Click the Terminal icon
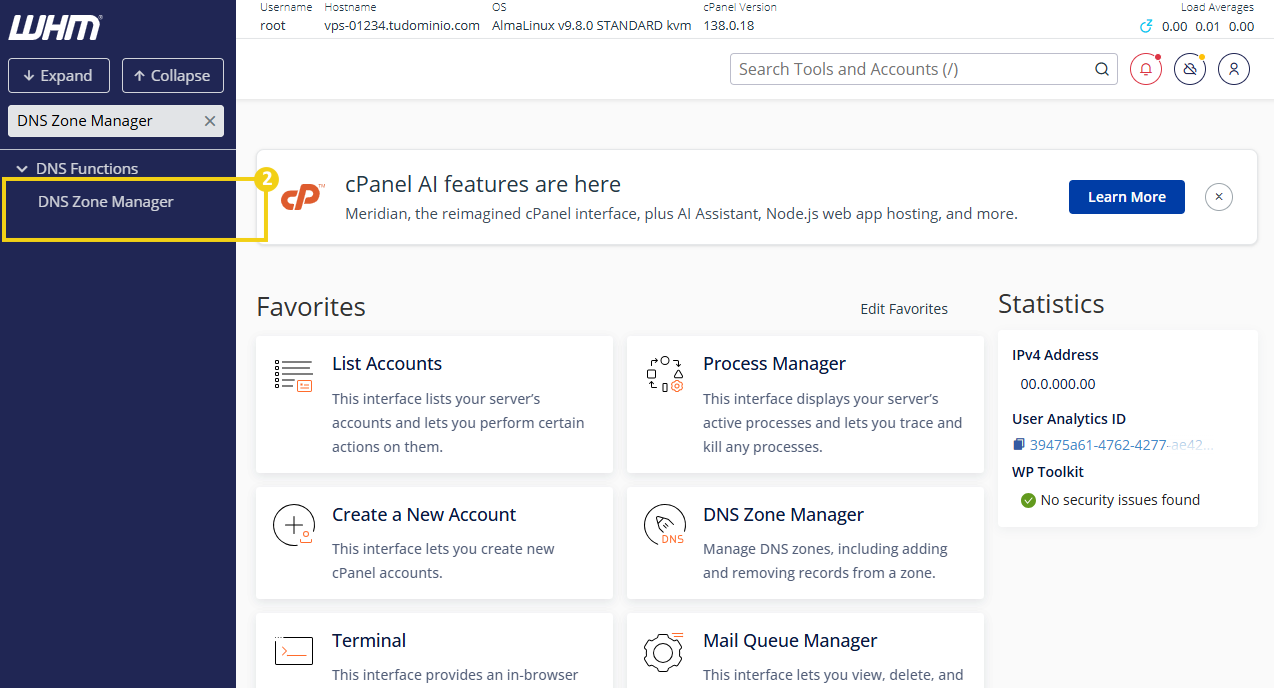Screen dimensions: 1274x688 [x=294, y=651]
